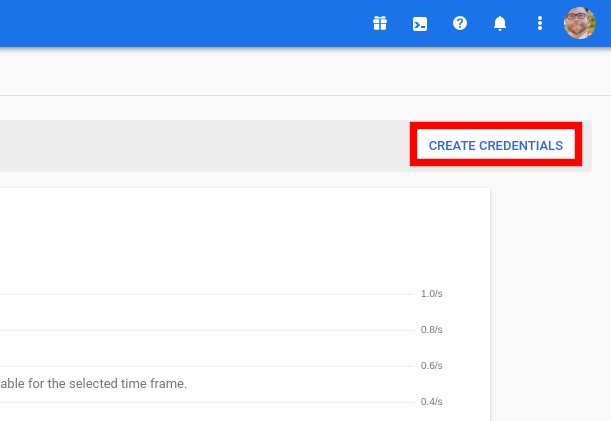The image size is (611, 421).
Task: Select the 0.8/s axis label
Action: coord(431,330)
